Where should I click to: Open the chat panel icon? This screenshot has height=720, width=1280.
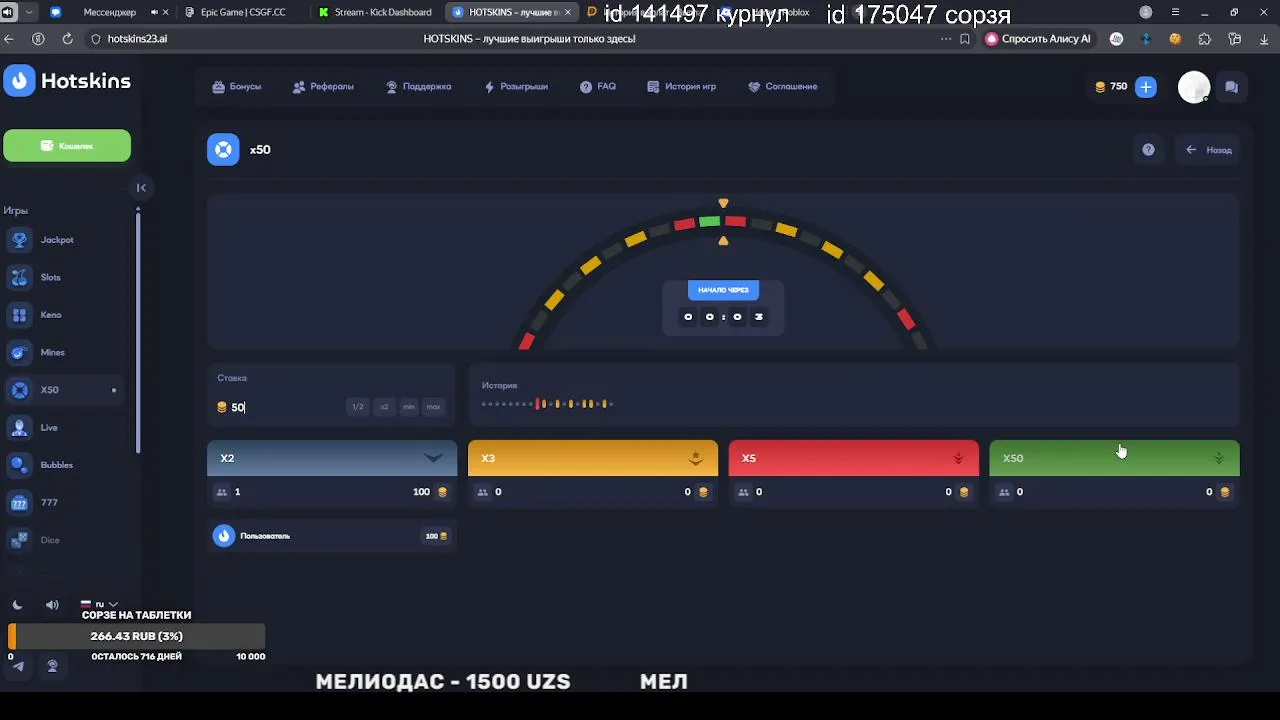[1231, 87]
